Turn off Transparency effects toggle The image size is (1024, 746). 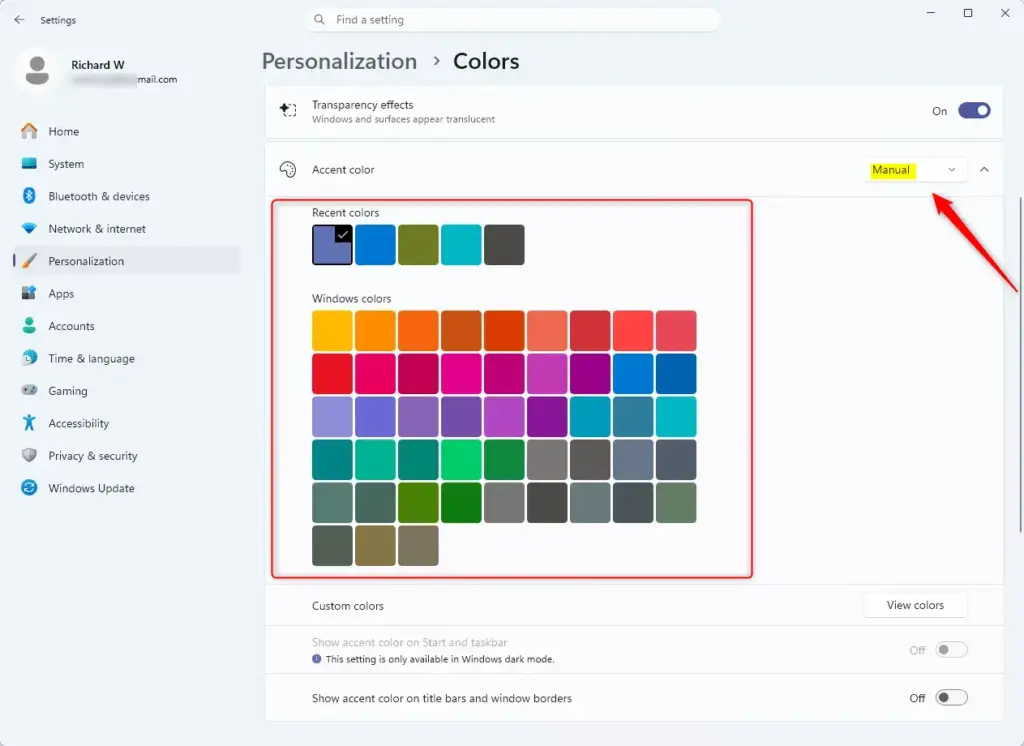pyautogui.click(x=974, y=110)
